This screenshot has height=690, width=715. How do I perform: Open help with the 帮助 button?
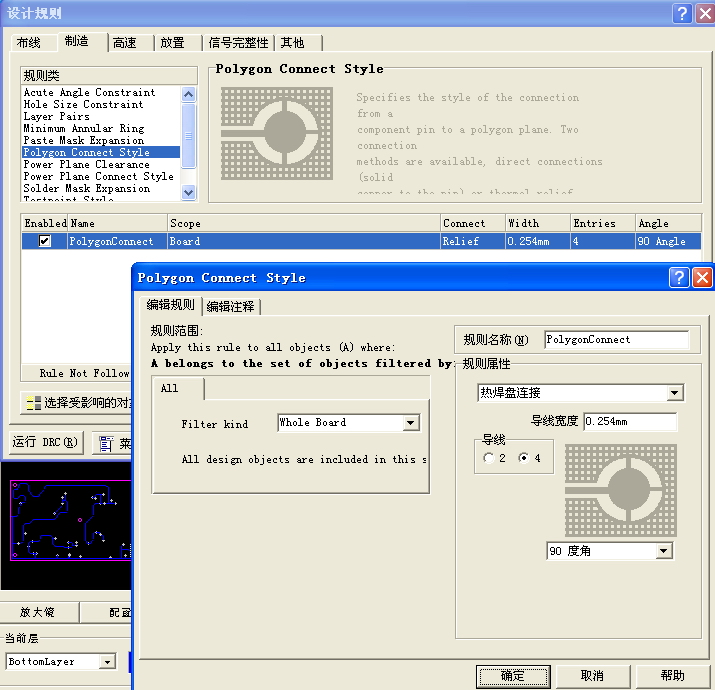click(673, 675)
